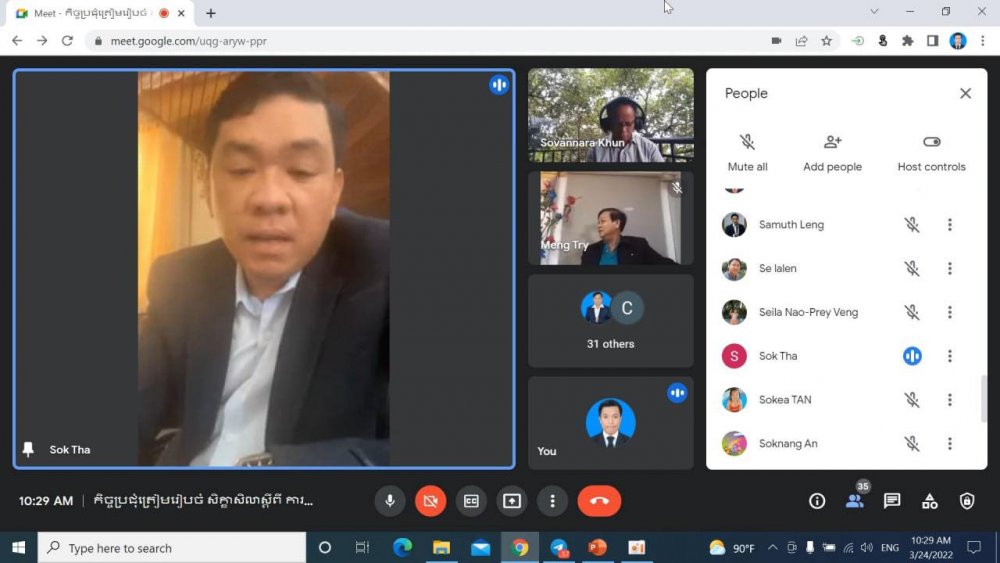The height and width of the screenshot is (563, 1000).
Task: Open more options in call controls
Action: coord(552,501)
